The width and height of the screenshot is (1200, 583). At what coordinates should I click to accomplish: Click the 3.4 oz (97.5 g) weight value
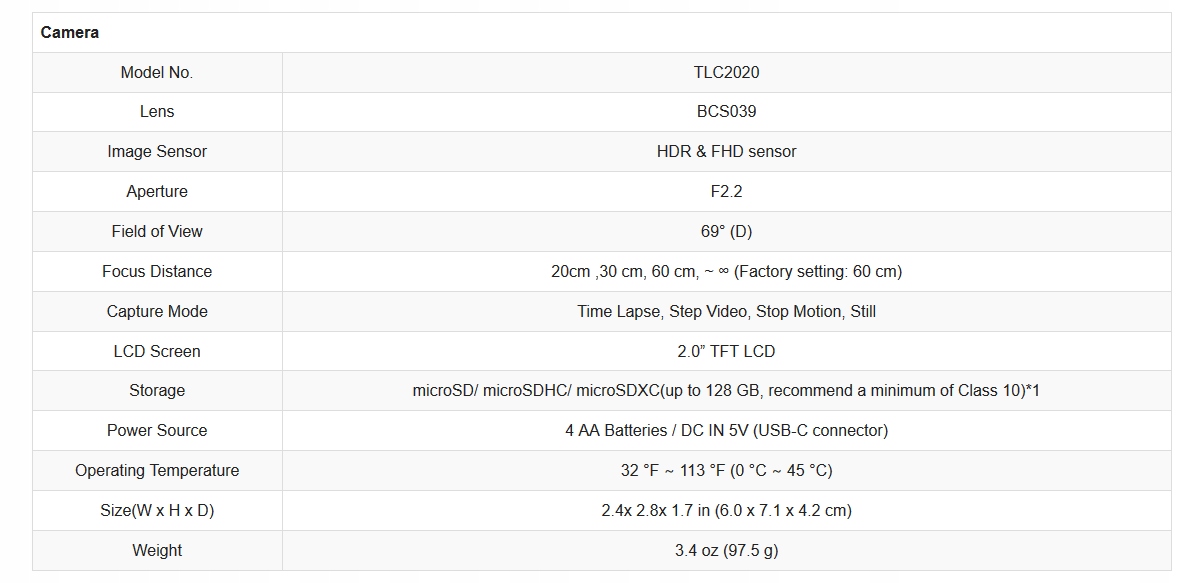click(x=726, y=551)
